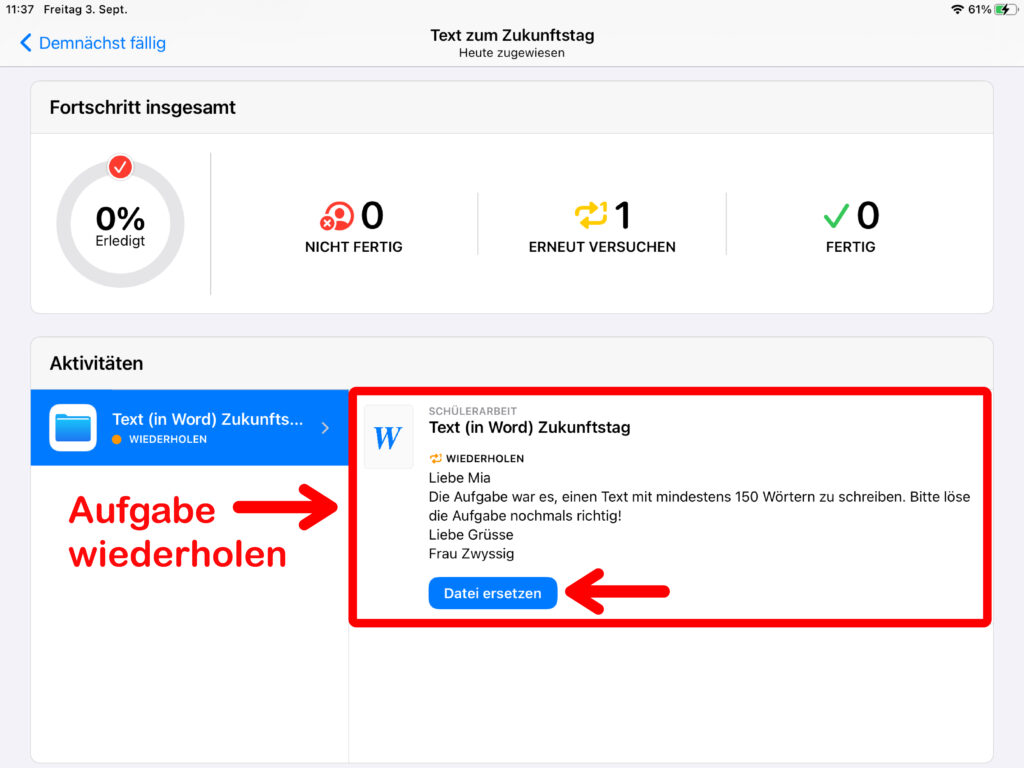This screenshot has width=1024, height=768.
Task: Tap the Erneut versuchen count of 1
Action: point(622,215)
